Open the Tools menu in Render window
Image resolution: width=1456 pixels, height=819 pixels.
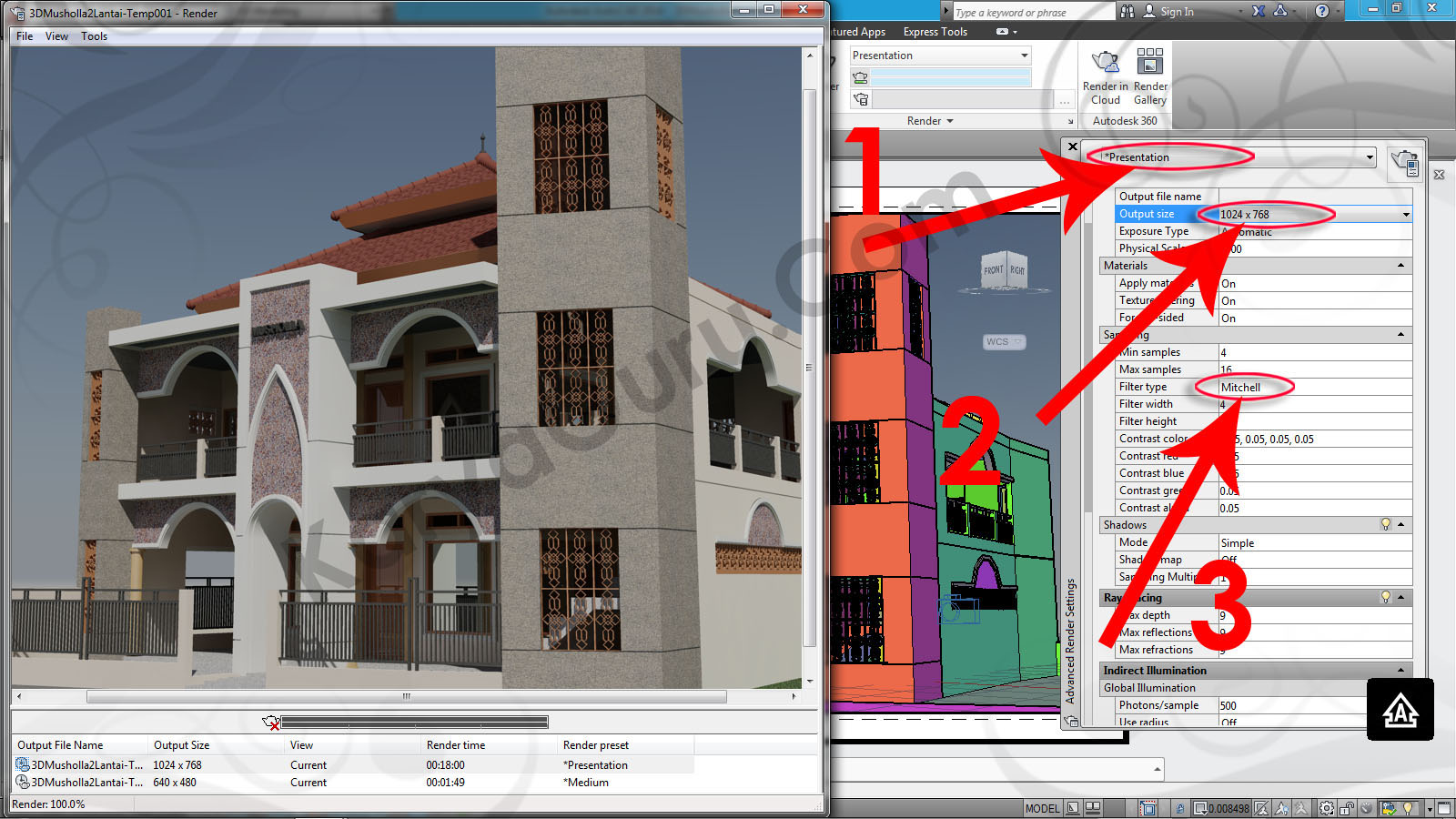(94, 36)
